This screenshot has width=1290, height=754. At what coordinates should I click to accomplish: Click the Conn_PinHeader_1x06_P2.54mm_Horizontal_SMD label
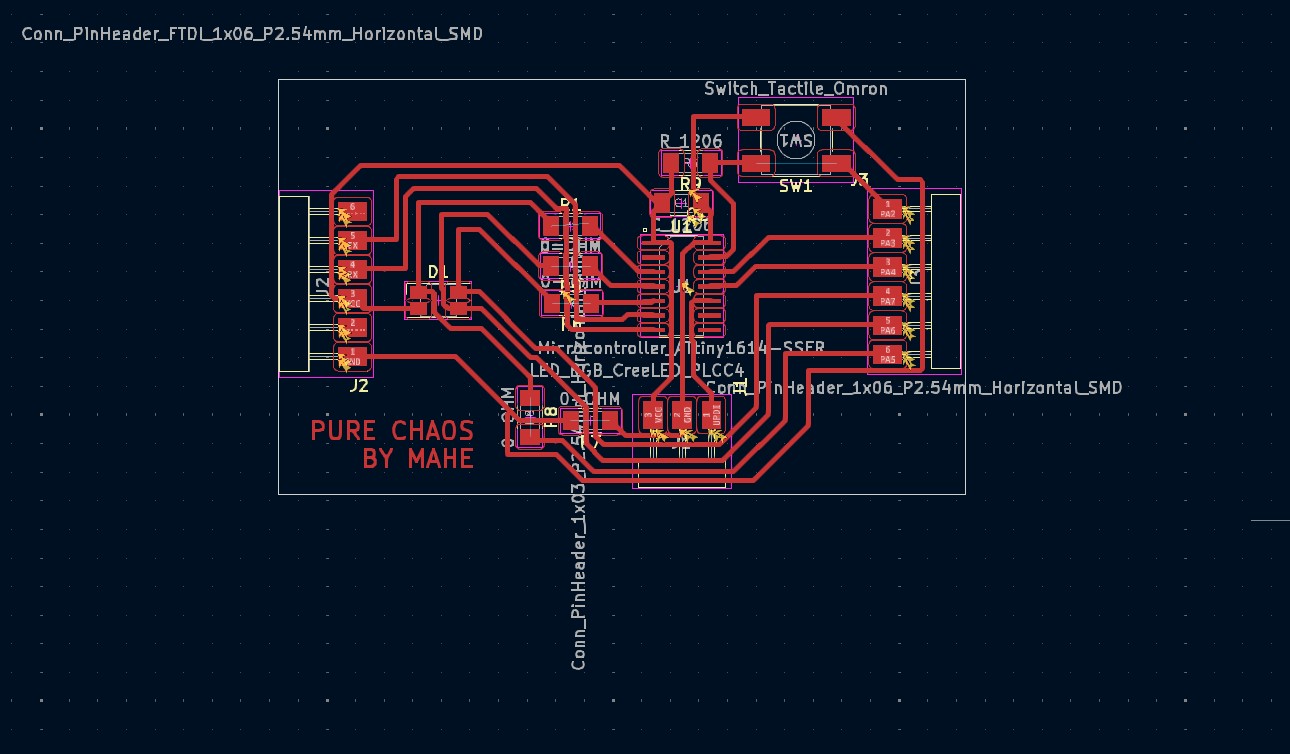(x=914, y=387)
